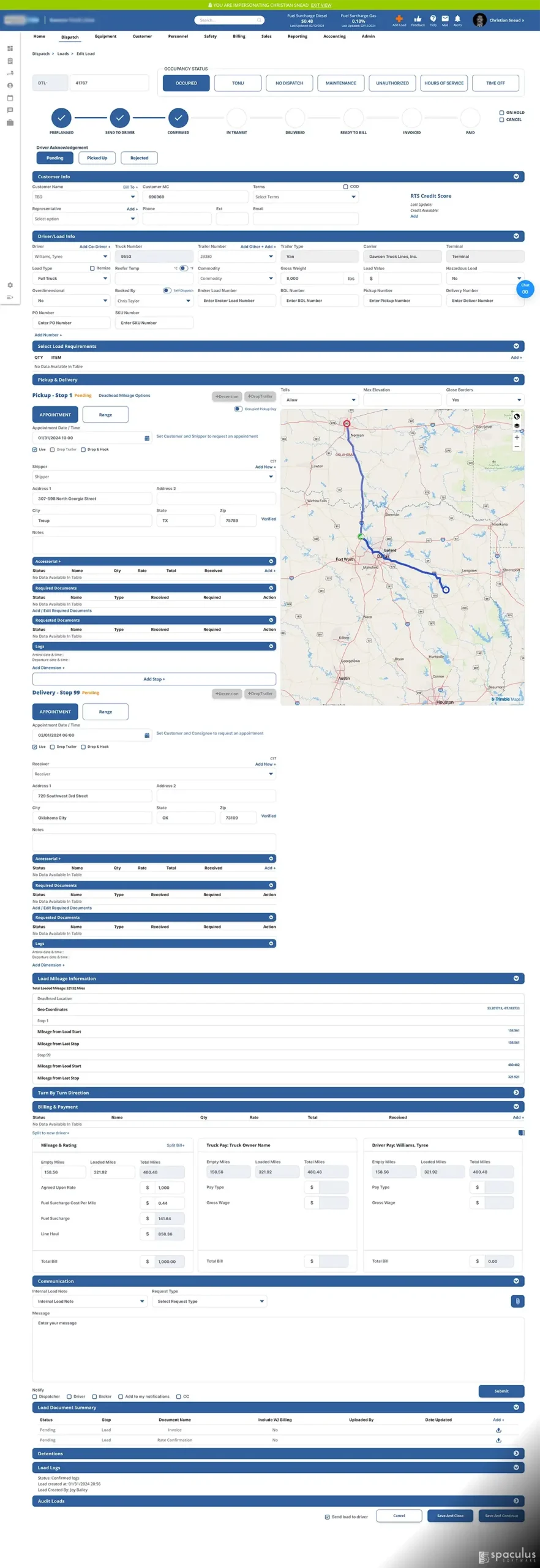The height and width of the screenshot is (1568, 540).
Task: Upload document for Invoice row
Action: pos(498,1430)
